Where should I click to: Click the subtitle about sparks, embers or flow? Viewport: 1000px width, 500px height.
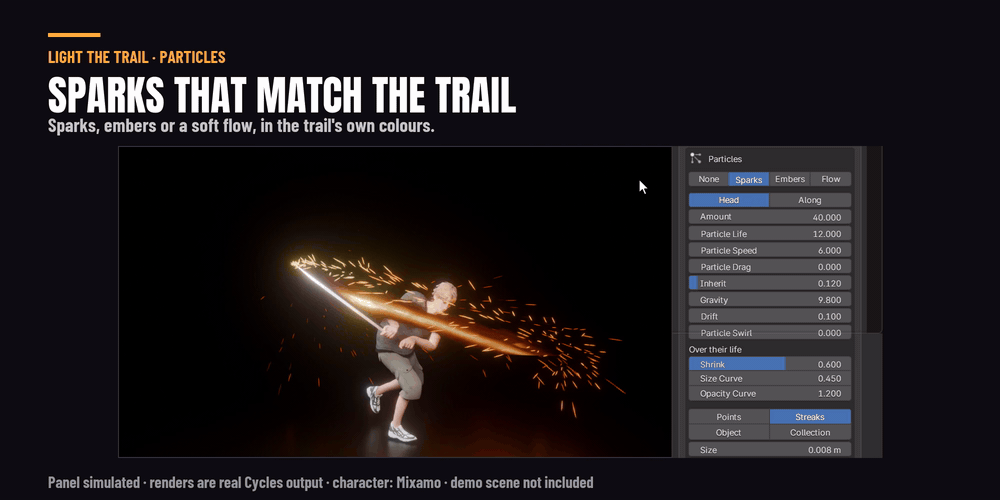click(241, 126)
